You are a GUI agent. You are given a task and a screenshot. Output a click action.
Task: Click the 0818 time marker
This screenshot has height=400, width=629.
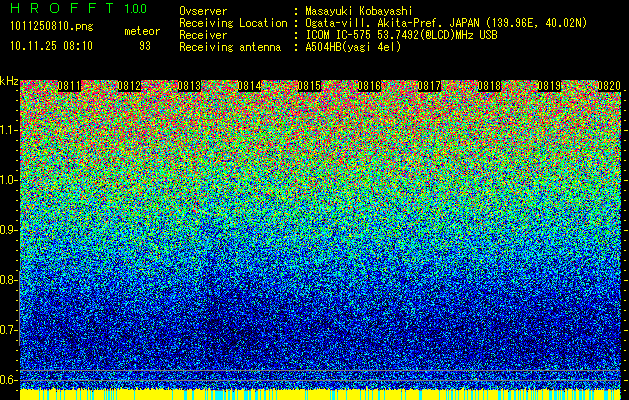(x=489, y=86)
